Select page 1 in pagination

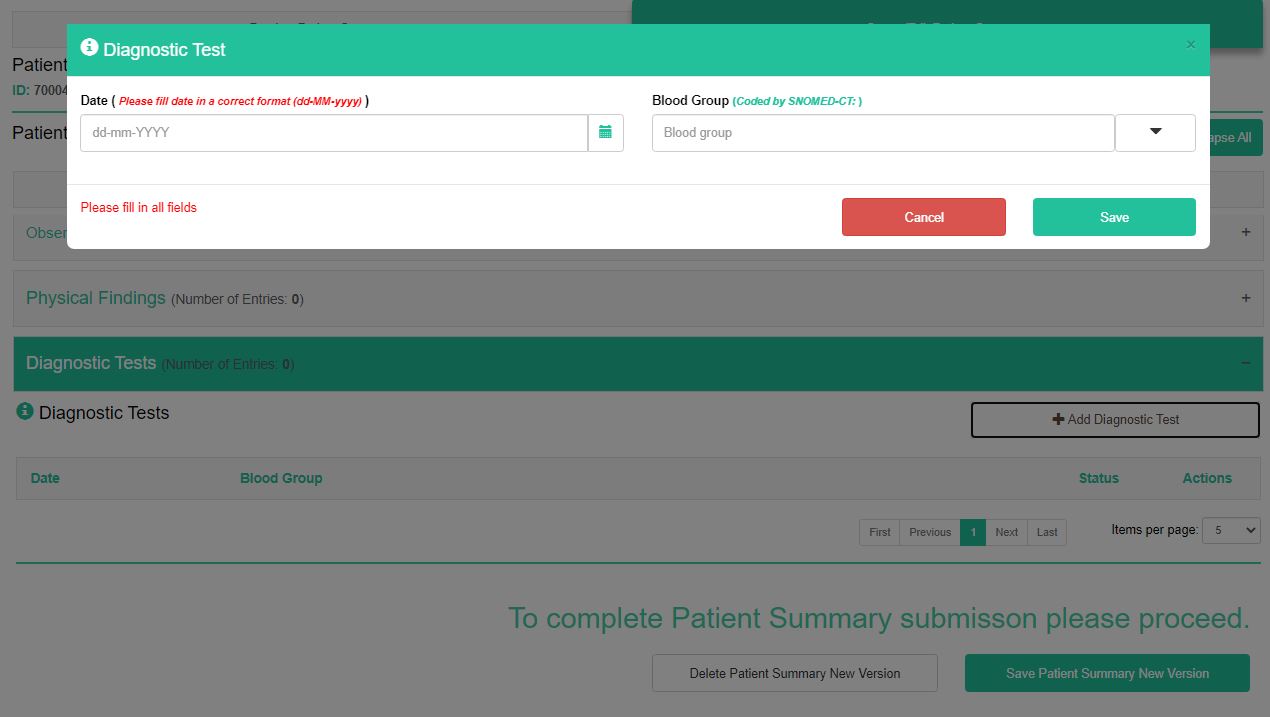(x=972, y=532)
